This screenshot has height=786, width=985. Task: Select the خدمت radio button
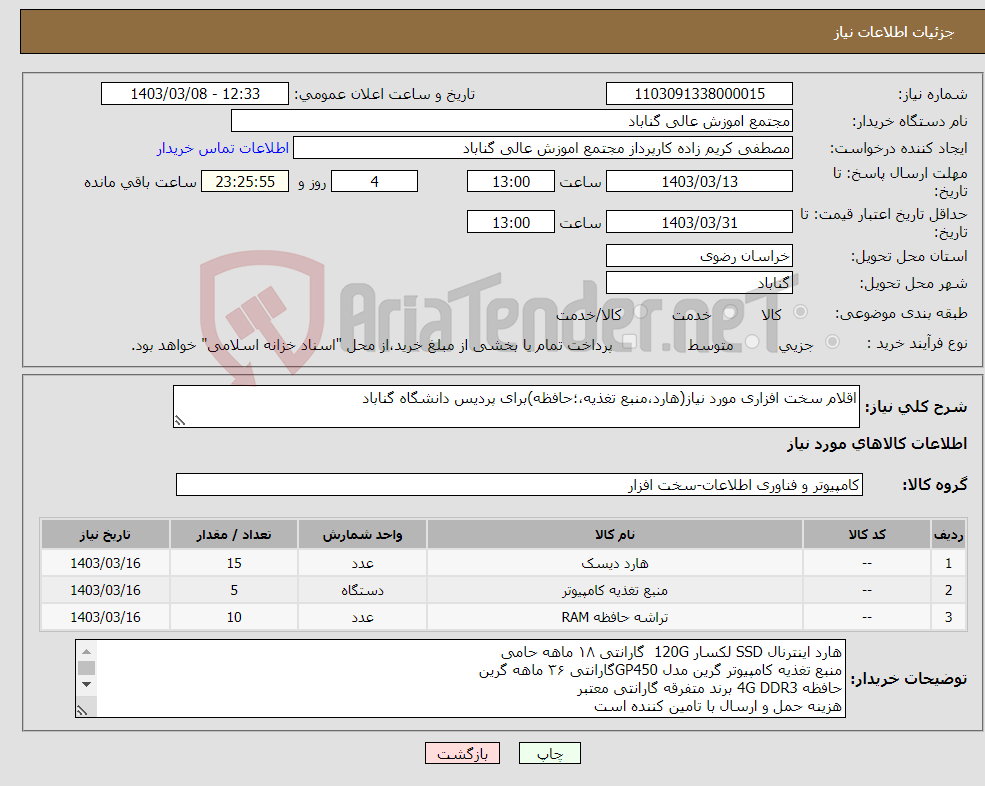[730, 312]
